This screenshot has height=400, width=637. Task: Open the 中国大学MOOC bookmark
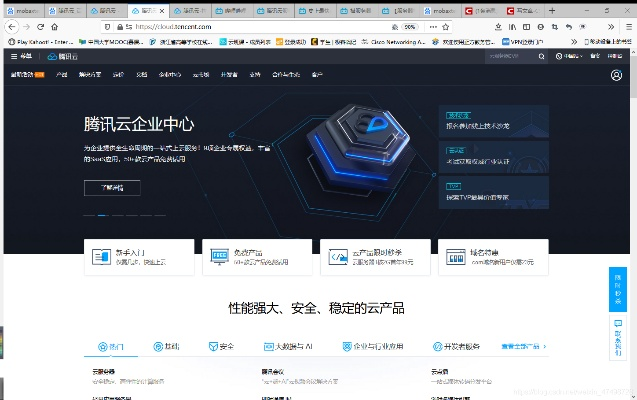pyautogui.click(x=111, y=42)
